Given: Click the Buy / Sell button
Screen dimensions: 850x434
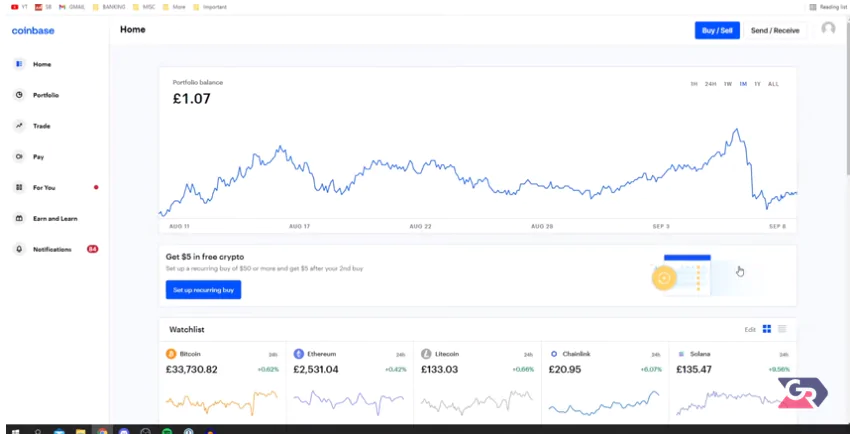Looking at the screenshot, I should (x=717, y=30).
